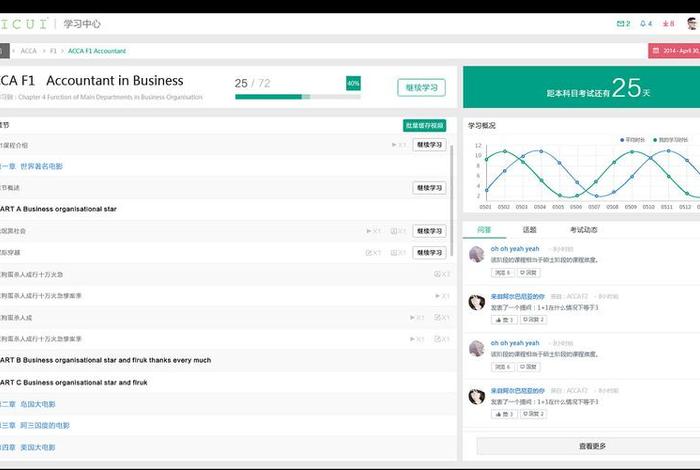The height and width of the screenshot is (470, 700).
Task: Click the green 批量缓存视频 button
Action: pos(425,125)
